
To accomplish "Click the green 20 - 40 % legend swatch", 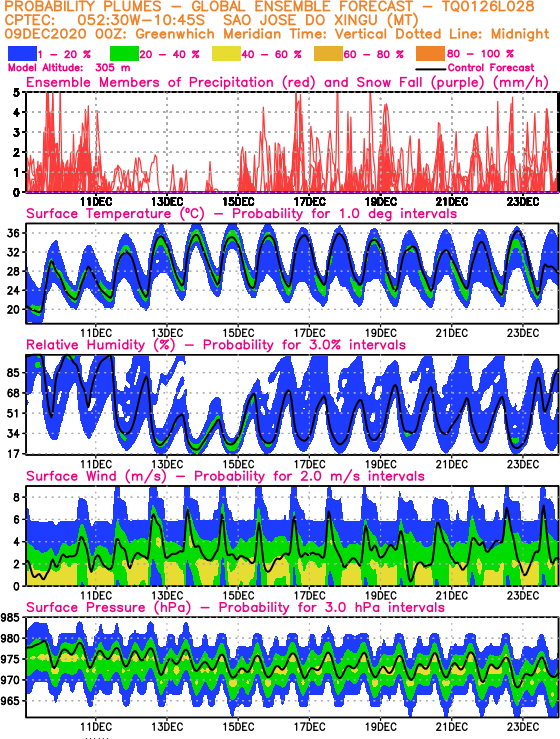I will coord(124,53).
